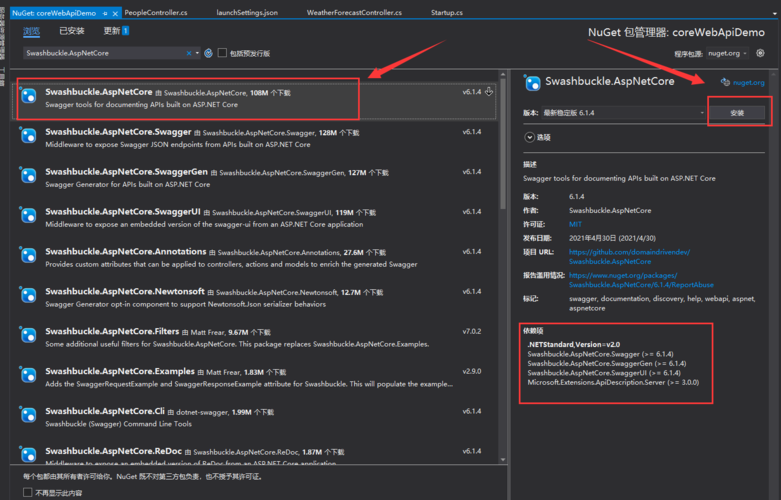Open the search box history dropdown arrow

pos(197,53)
